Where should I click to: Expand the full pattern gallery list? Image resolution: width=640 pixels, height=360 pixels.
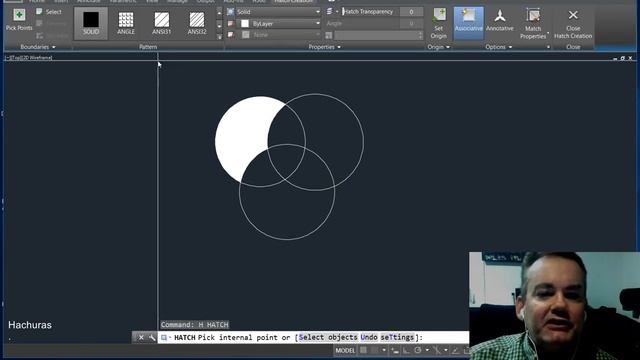[219, 37]
